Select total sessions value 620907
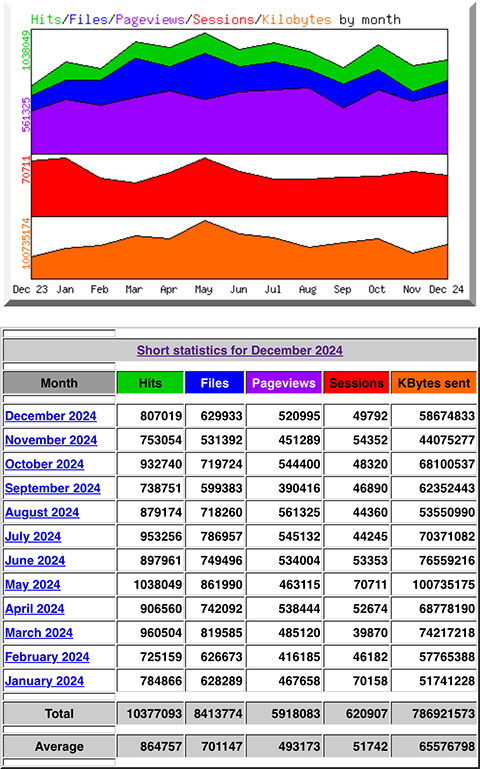Screen dimensions: 480x769 pyautogui.click(x=367, y=714)
